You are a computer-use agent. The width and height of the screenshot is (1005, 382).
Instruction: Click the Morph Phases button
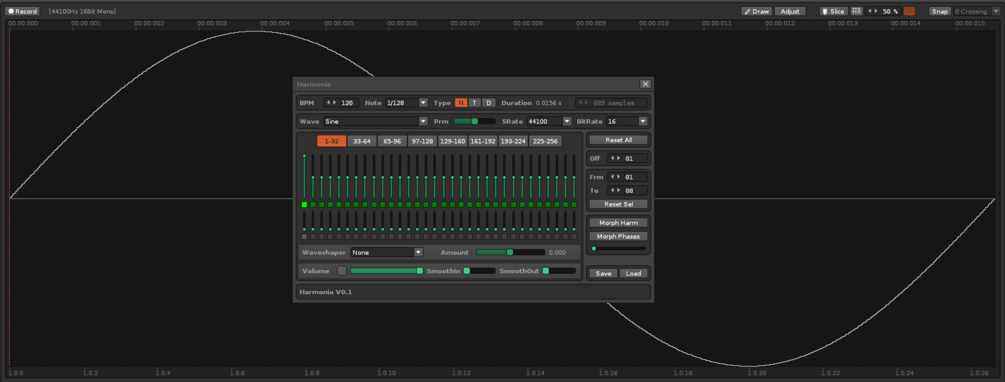click(x=619, y=237)
